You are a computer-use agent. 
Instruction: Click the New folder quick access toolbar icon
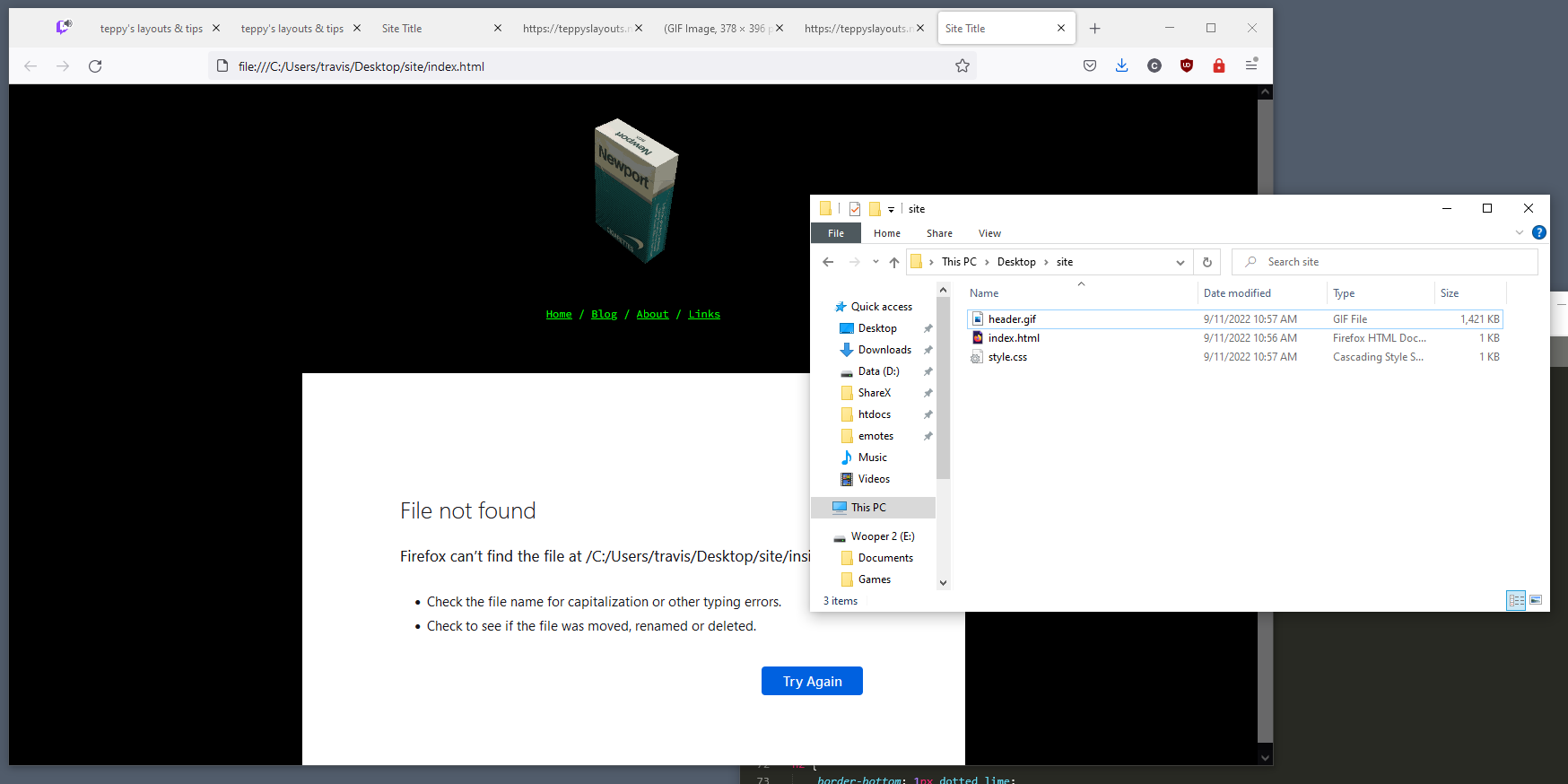[875, 208]
